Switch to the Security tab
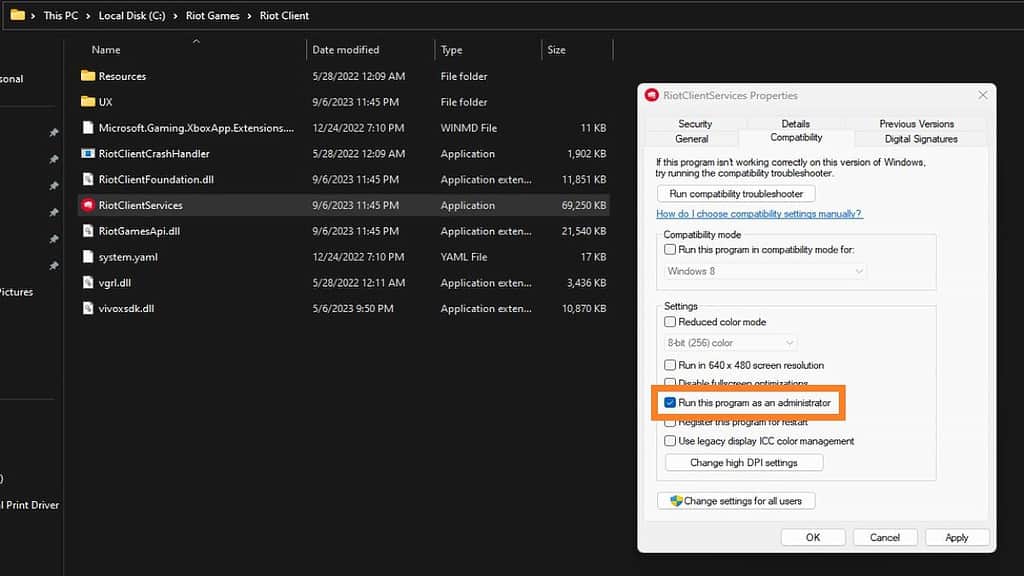The image size is (1024, 576). (695, 123)
